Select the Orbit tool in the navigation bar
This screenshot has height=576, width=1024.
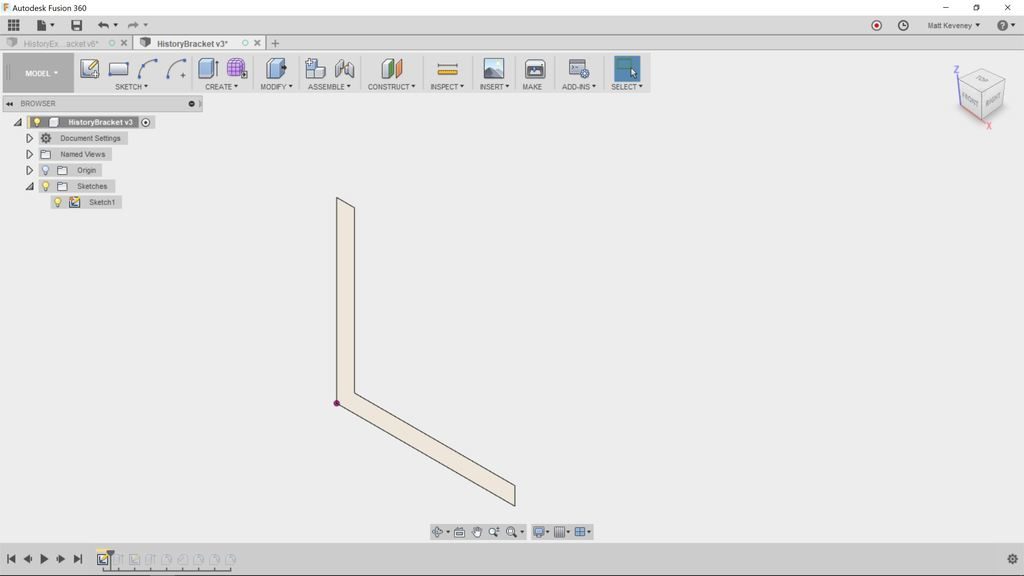[x=437, y=531]
